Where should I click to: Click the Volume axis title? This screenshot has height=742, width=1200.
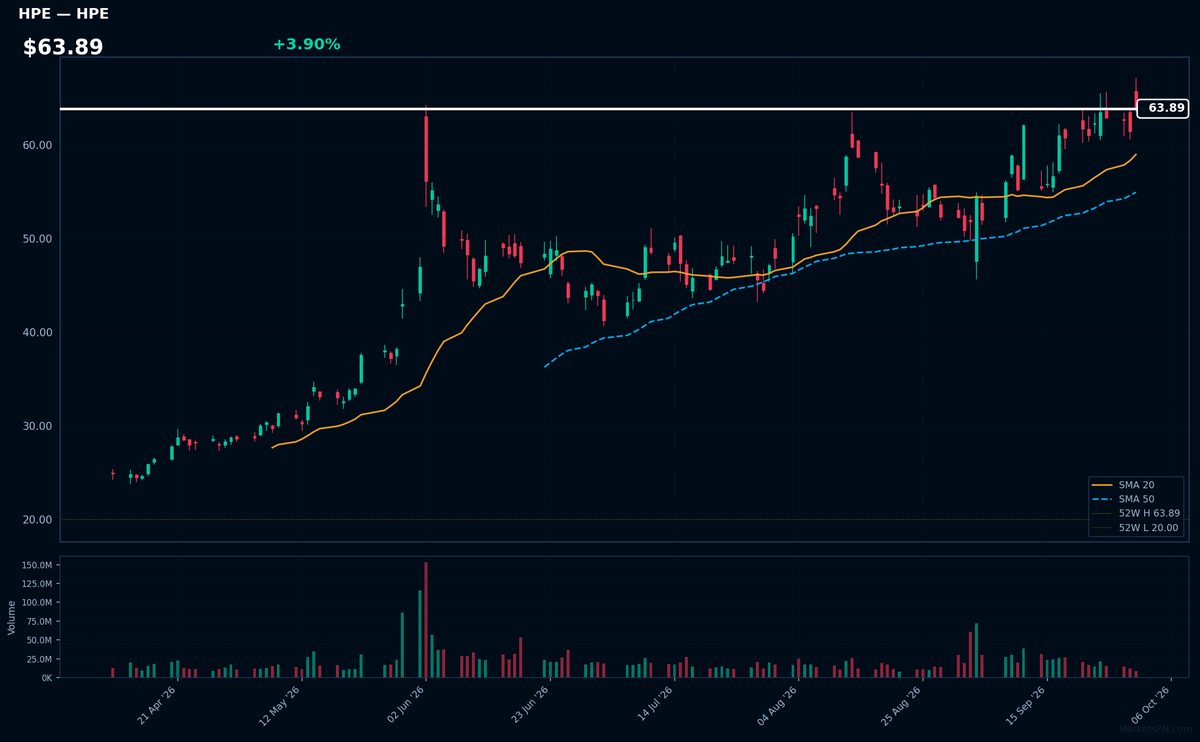coord(12,618)
